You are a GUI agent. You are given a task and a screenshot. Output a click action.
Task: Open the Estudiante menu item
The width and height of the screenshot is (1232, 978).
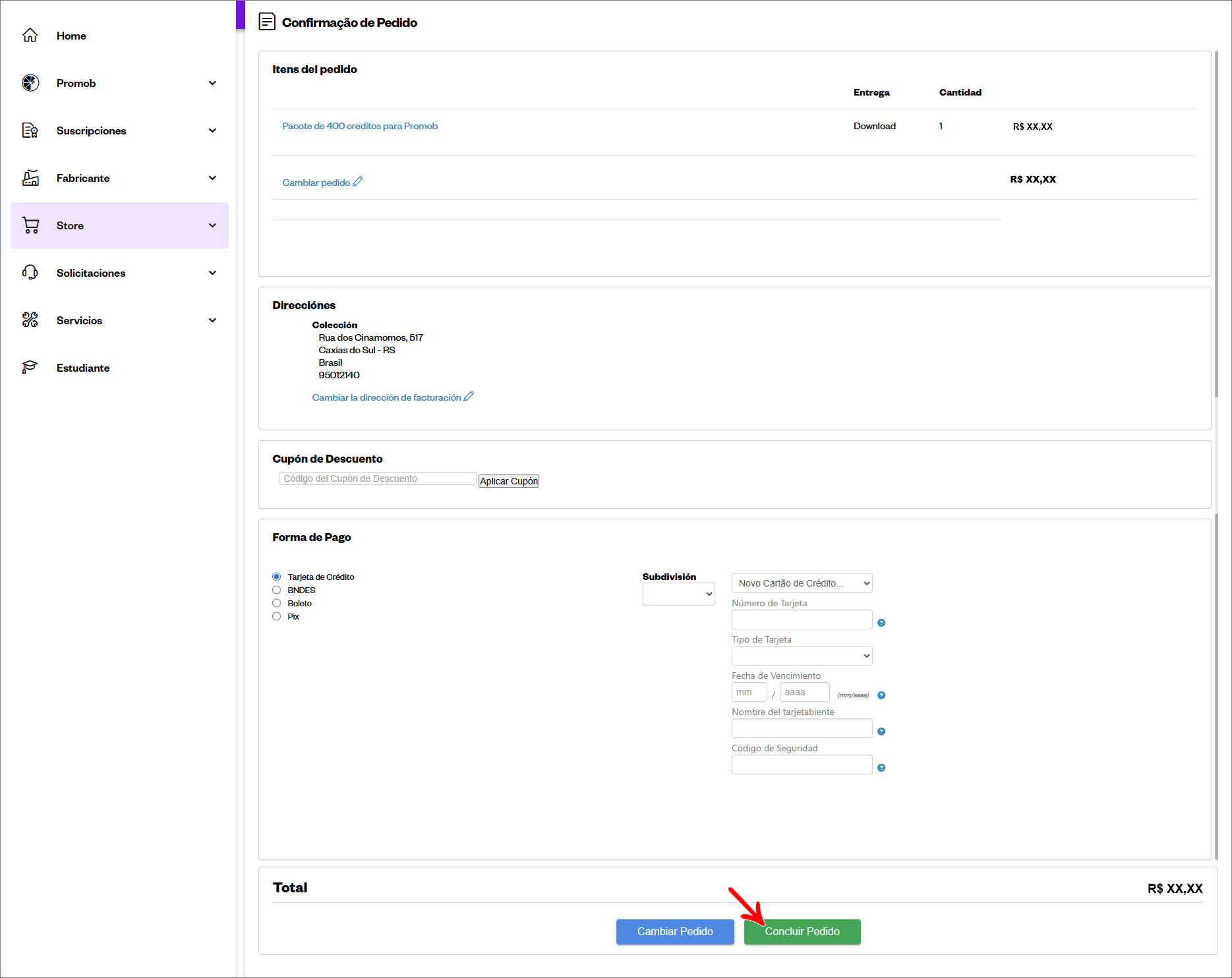[x=83, y=368]
